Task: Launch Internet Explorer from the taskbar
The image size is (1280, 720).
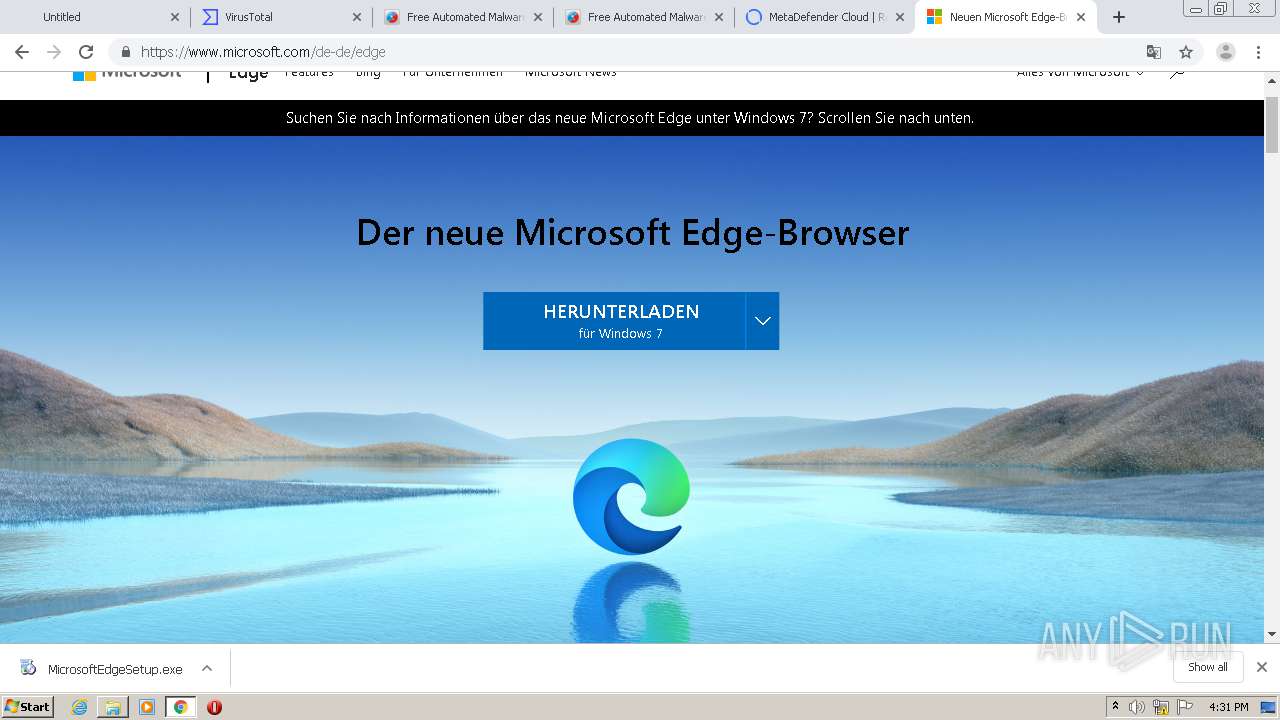Action: pyautogui.click(x=80, y=707)
